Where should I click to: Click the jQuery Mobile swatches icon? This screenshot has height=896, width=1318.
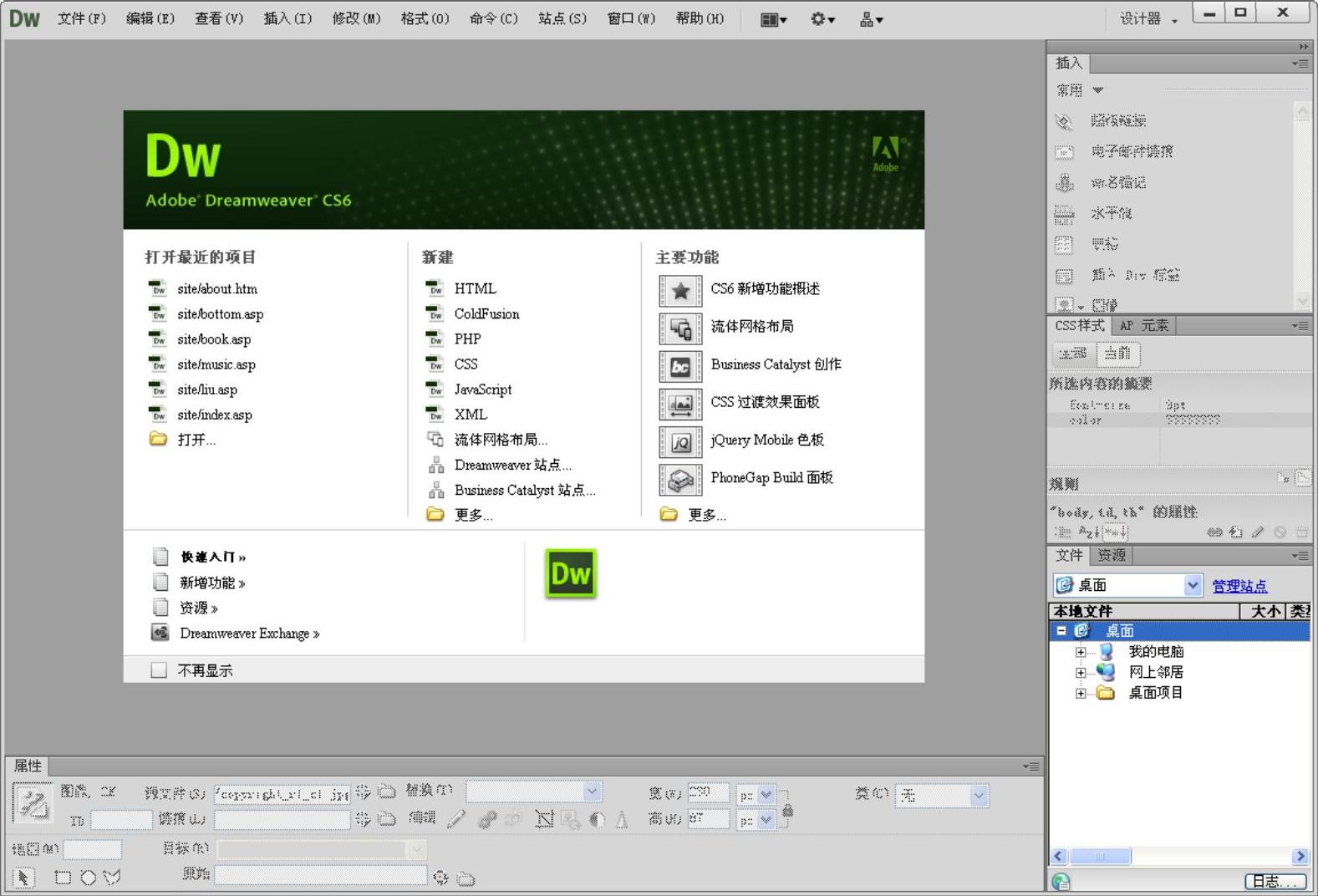point(680,441)
